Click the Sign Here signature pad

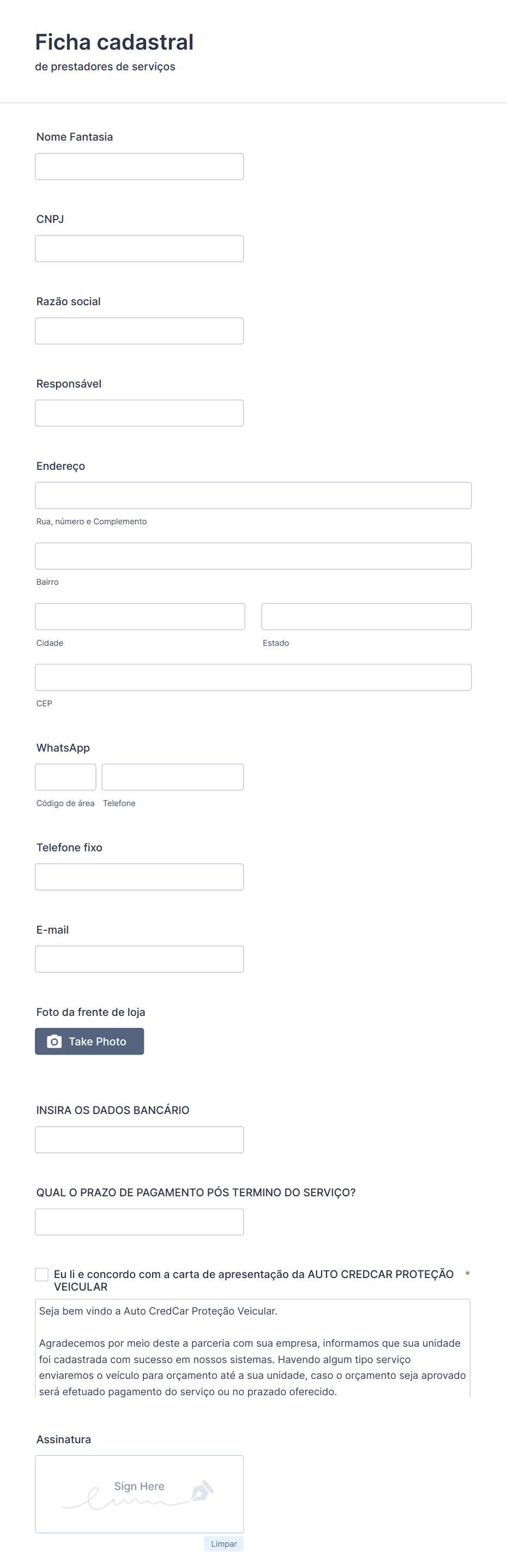coord(140,1494)
